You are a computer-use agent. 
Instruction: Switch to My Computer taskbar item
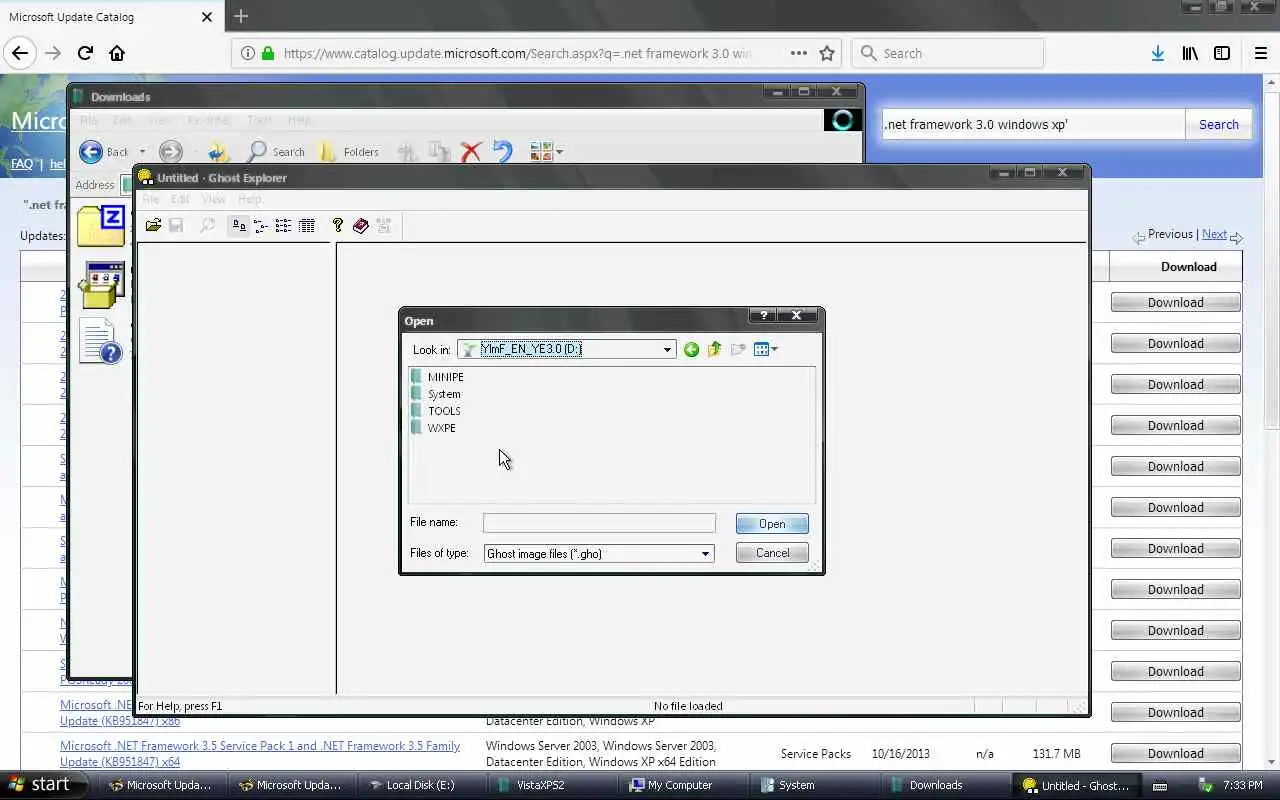[x=679, y=785]
